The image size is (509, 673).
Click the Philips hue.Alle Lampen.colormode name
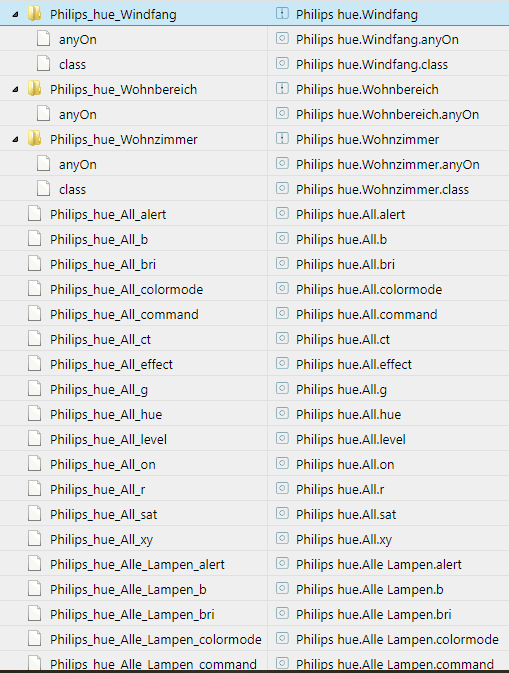point(397,640)
